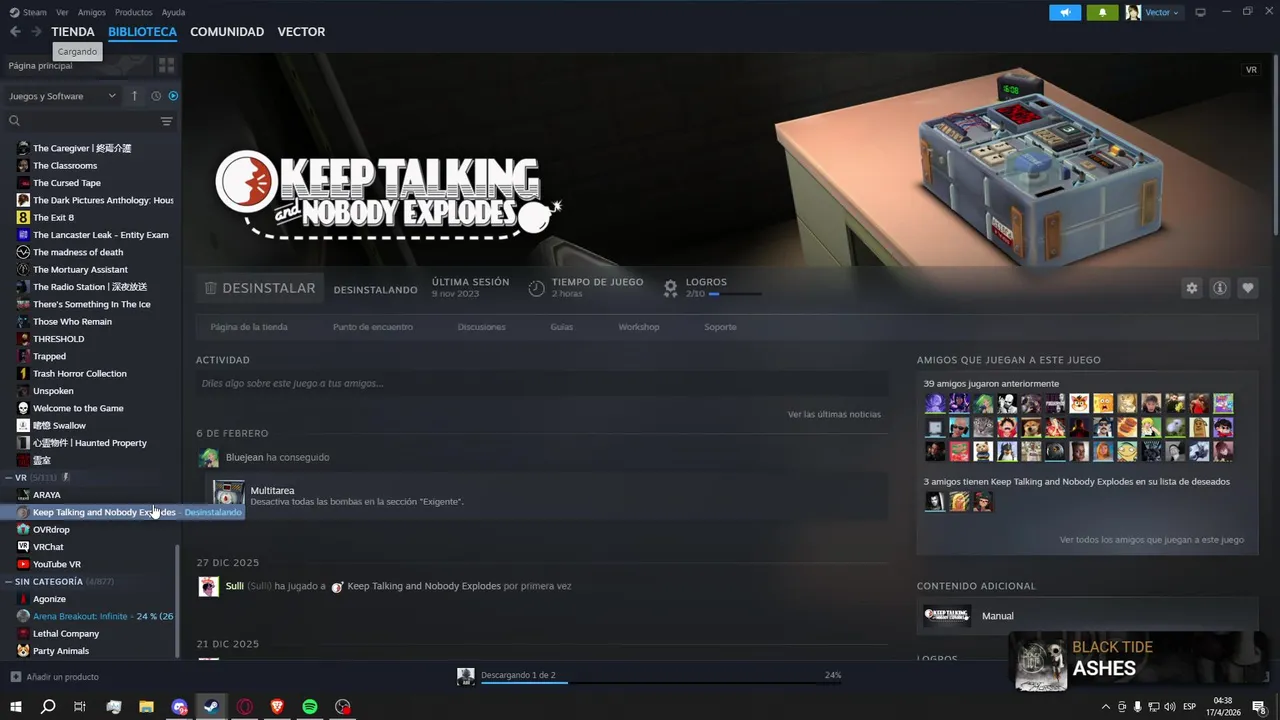Click the Multitarea achievement thumbnail
Viewport: 1280px width, 720px height.
coord(228,495)
